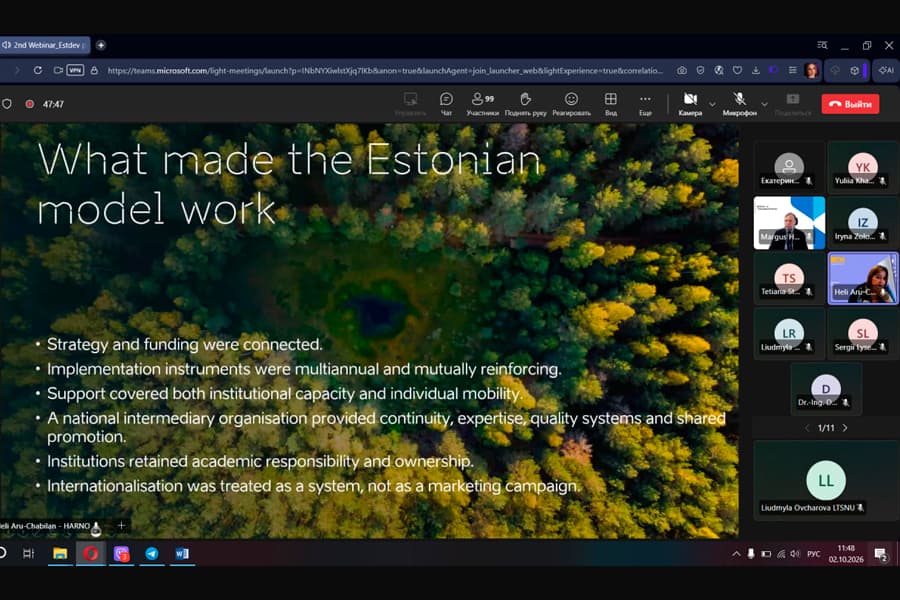
Task: Open reactions (Реагировать) menu
Action: point(571,104)
